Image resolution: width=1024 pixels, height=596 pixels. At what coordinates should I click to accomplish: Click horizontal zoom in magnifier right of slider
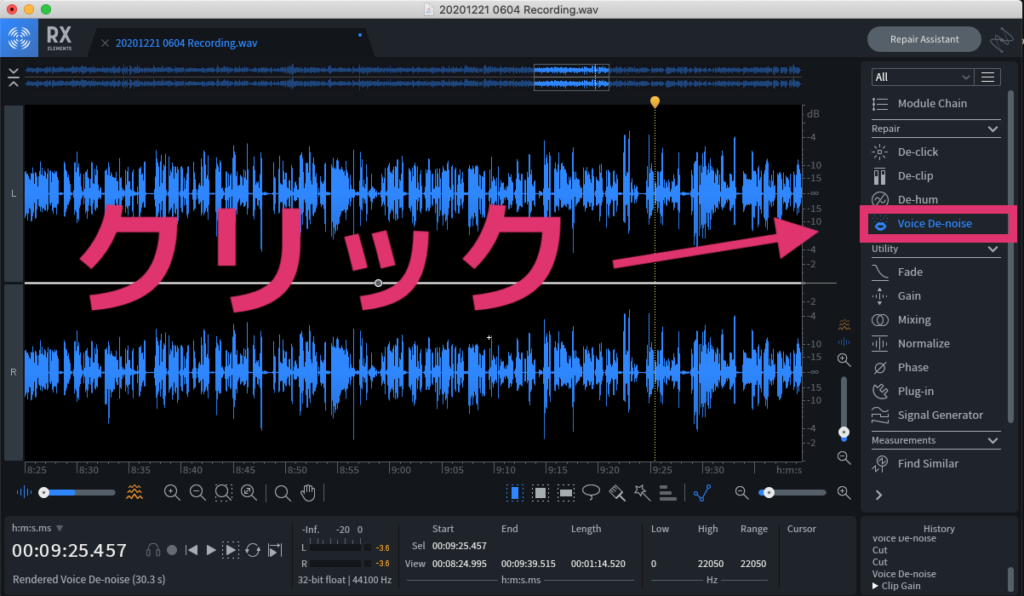point(844,493)
